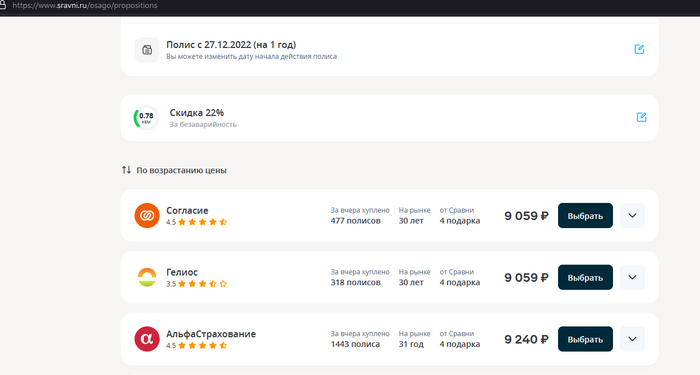Click the АльфаСтрахование company name
This screenshot has height=375, width=700.
click(211, 334)
